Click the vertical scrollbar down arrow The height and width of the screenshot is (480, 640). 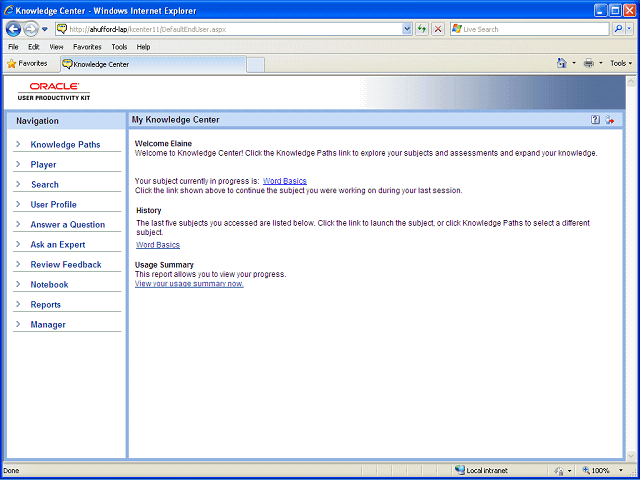[x=631, y=455]
